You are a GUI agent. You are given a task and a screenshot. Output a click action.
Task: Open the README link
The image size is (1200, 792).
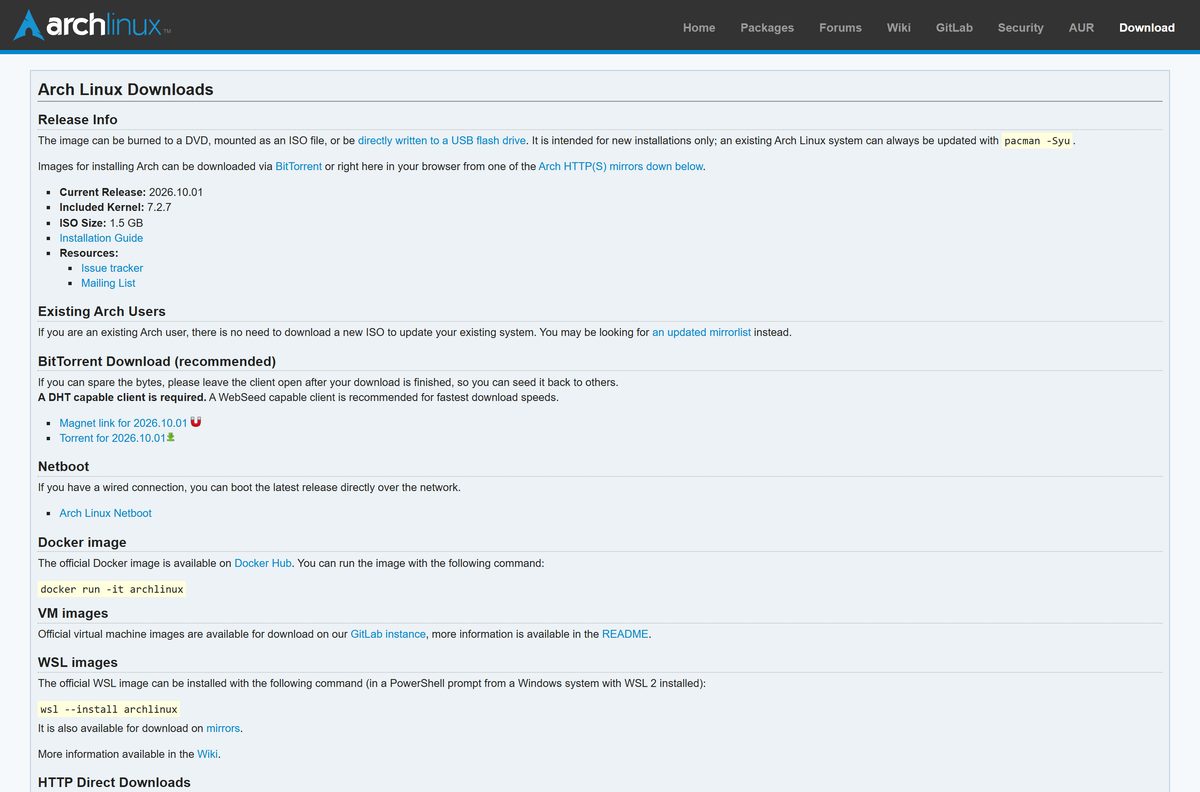tap(625, 634)
